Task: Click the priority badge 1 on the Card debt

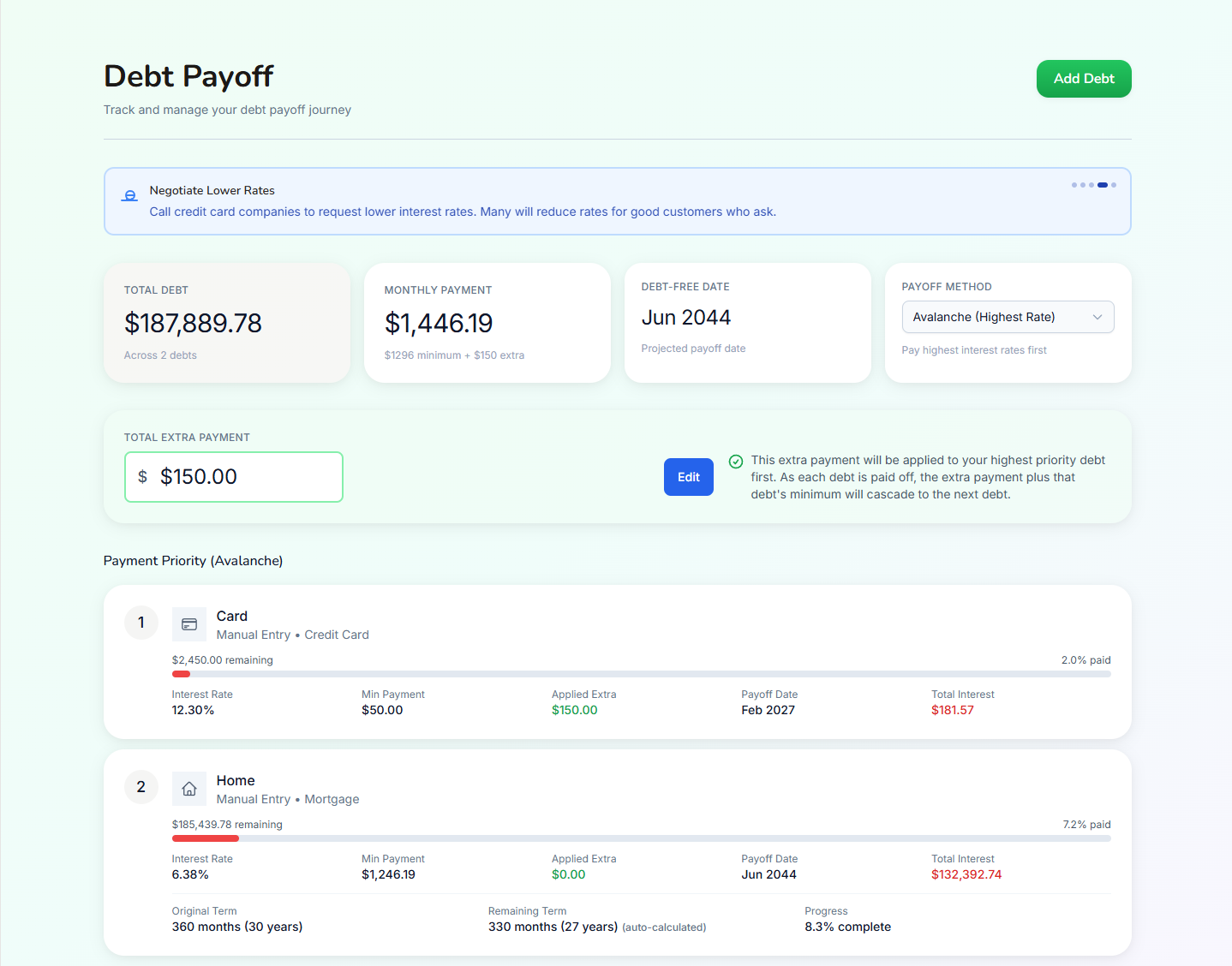Action: pos(141,623)
